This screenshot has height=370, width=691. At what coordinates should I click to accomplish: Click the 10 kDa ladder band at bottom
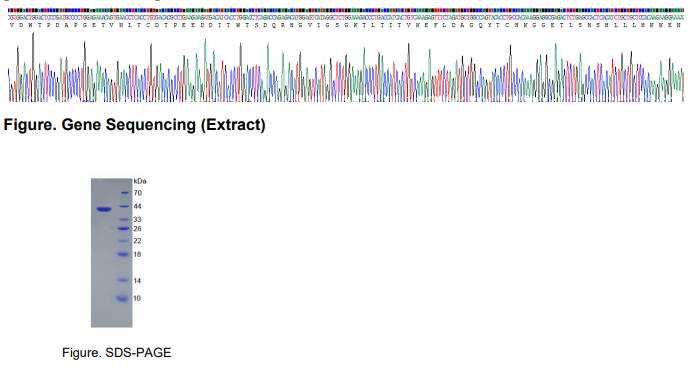[x=123, y=299]
